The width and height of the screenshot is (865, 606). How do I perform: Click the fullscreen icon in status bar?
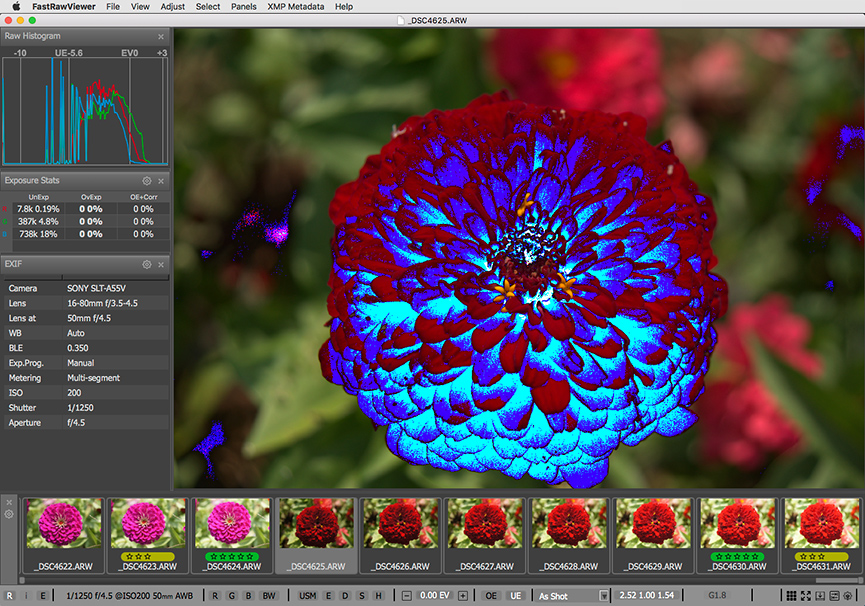pyautogui.click(x=806, y=596)
